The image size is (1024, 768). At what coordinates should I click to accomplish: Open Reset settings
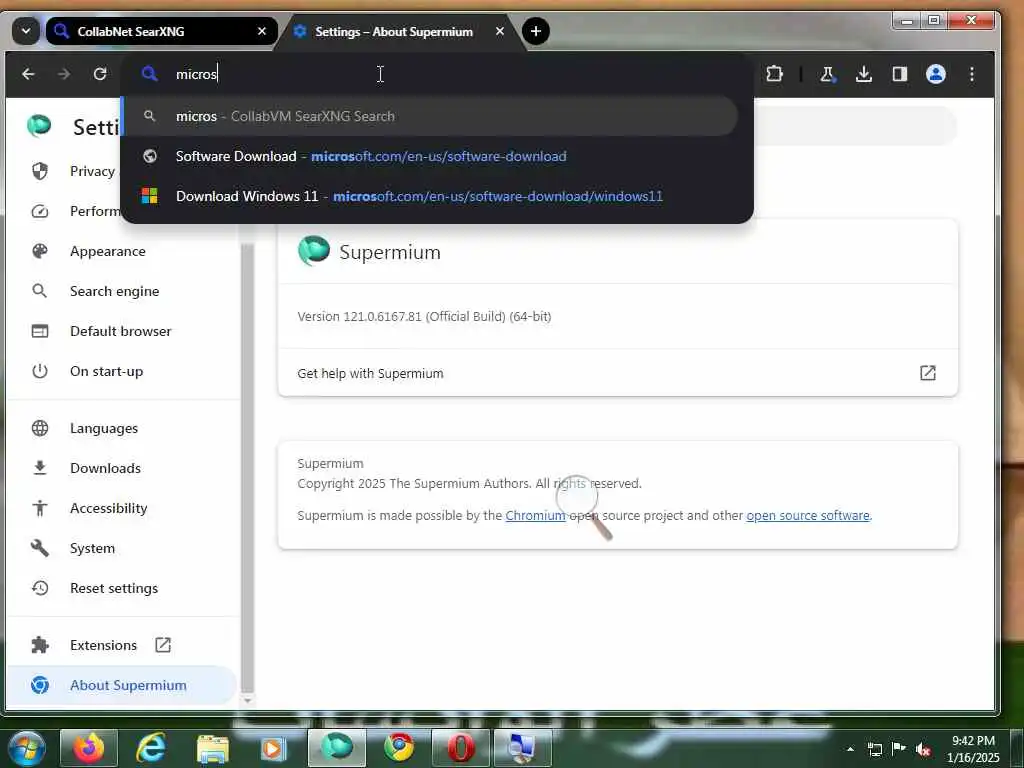point(114,588)
